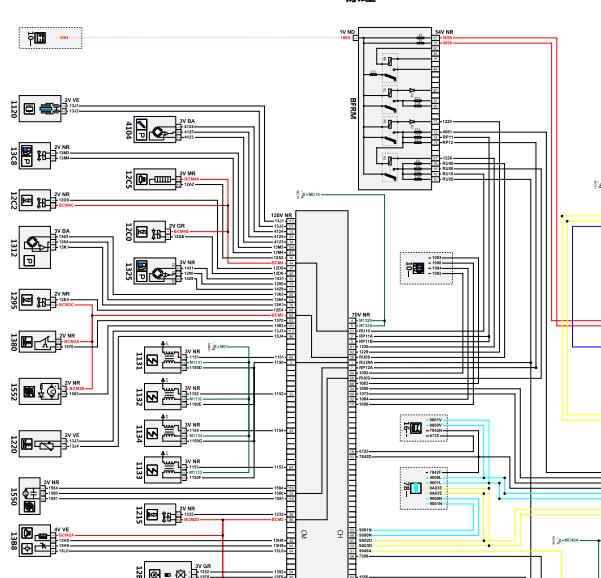The height and width of the screenshot is (578, 601).
Task: Click the BFRM fuse box label
Action: click(353, 108)
